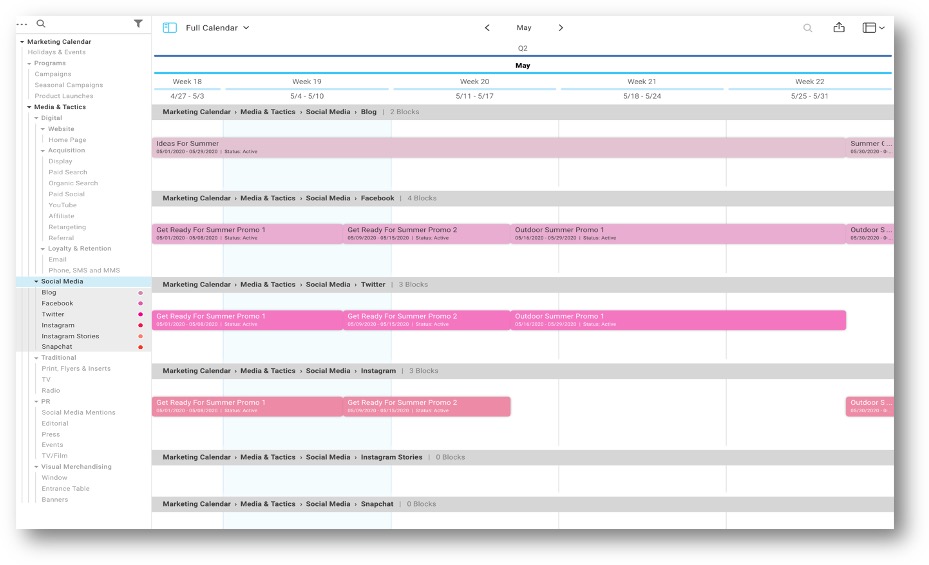Viewport: 929px width, 565px height.
Task: Advance to the next month with the right arrow
Action: tap(560, 28)
